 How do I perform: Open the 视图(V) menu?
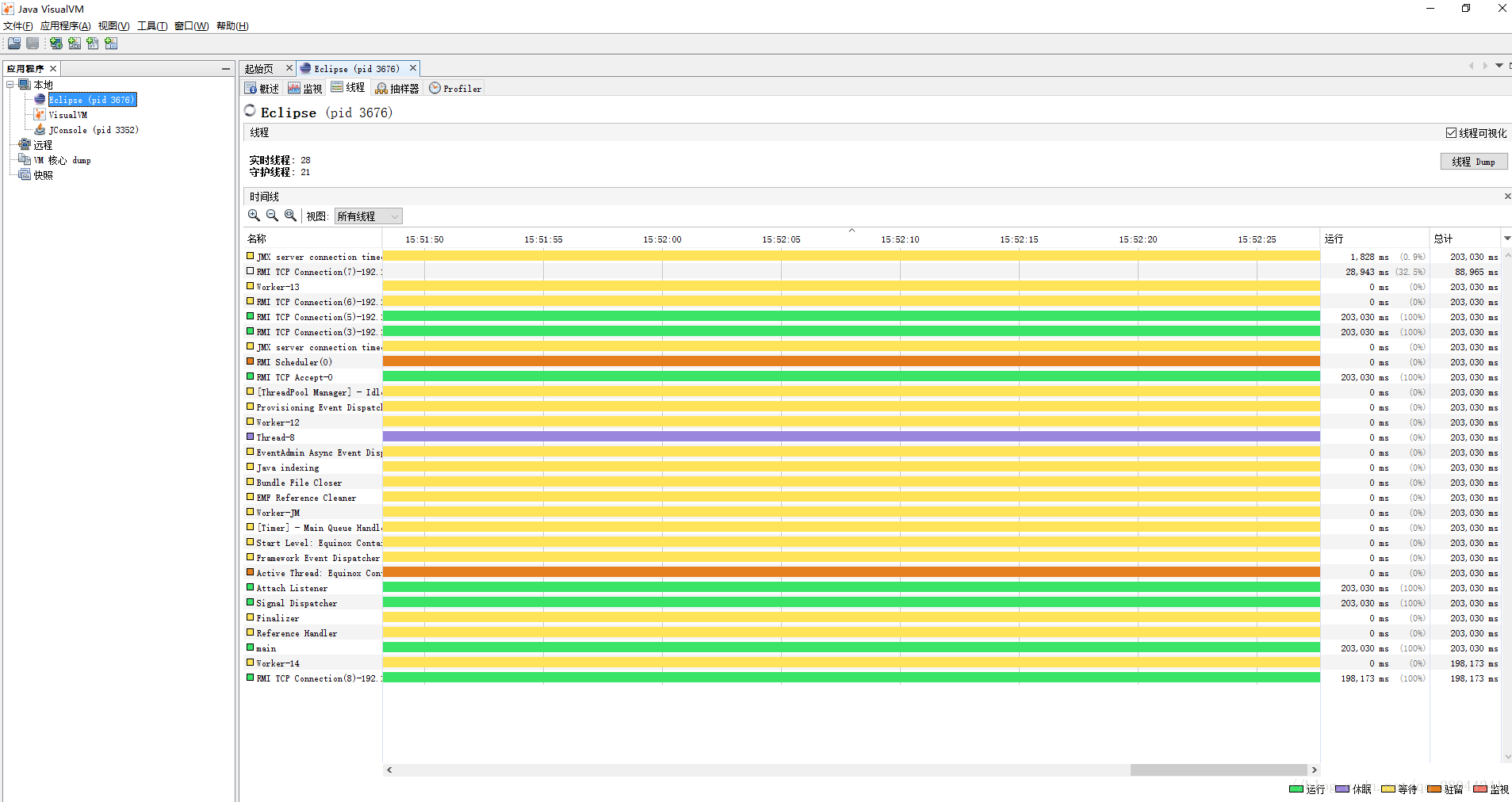113,26
